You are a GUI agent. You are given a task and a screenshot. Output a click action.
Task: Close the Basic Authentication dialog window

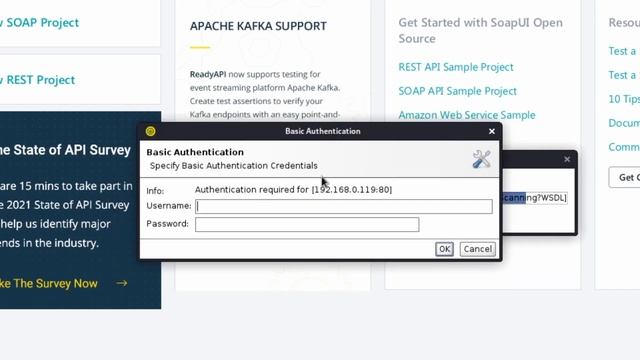point(492,131)
